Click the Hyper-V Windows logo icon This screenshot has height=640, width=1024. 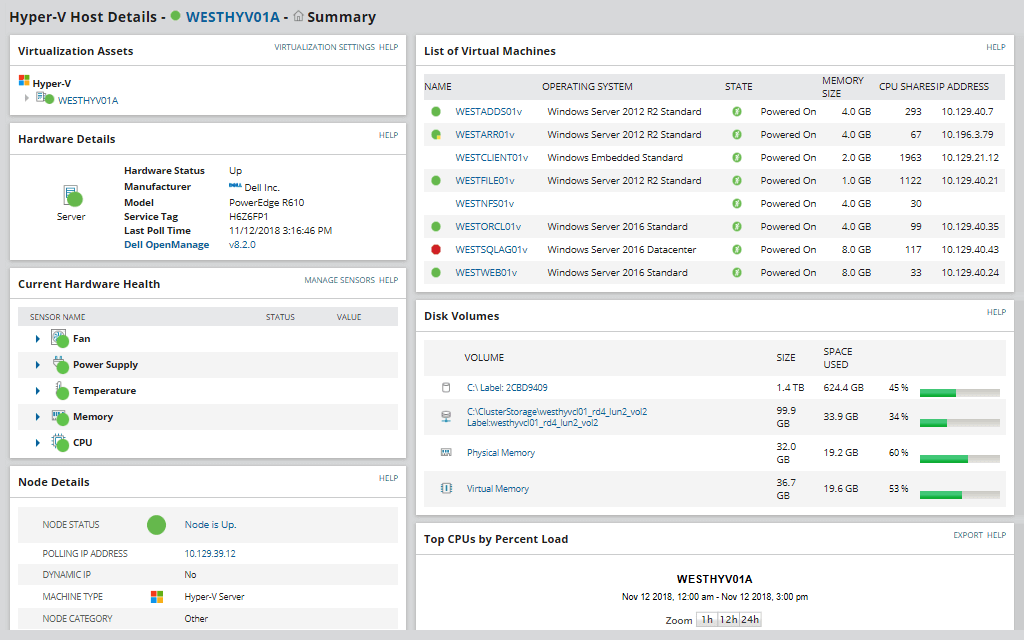[24, 82]
